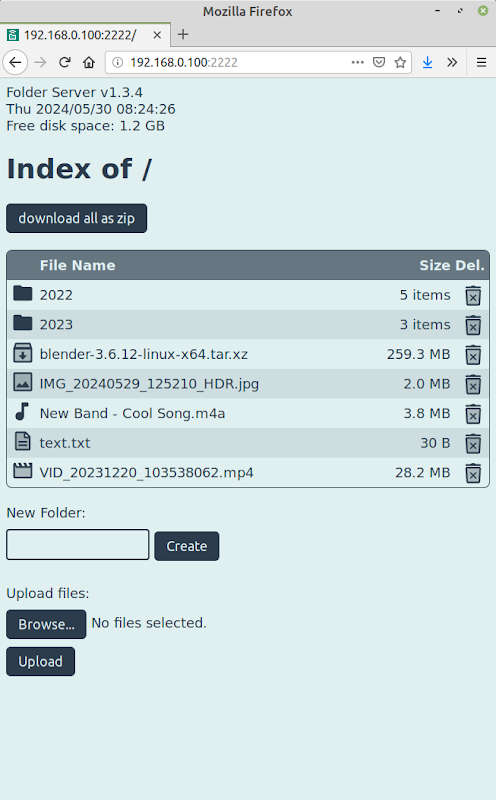Click Browse to choose upload files

46,624
